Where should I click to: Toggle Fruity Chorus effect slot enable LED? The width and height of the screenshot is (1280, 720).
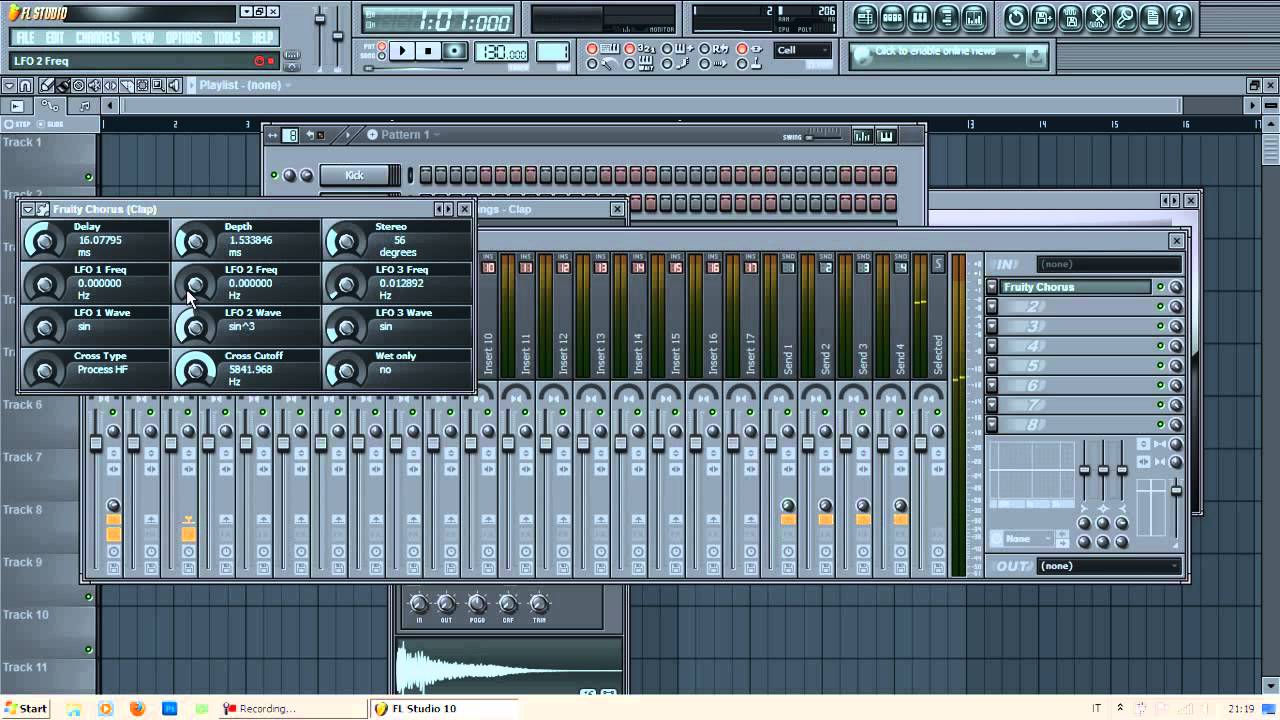(x=1160, y=287)
